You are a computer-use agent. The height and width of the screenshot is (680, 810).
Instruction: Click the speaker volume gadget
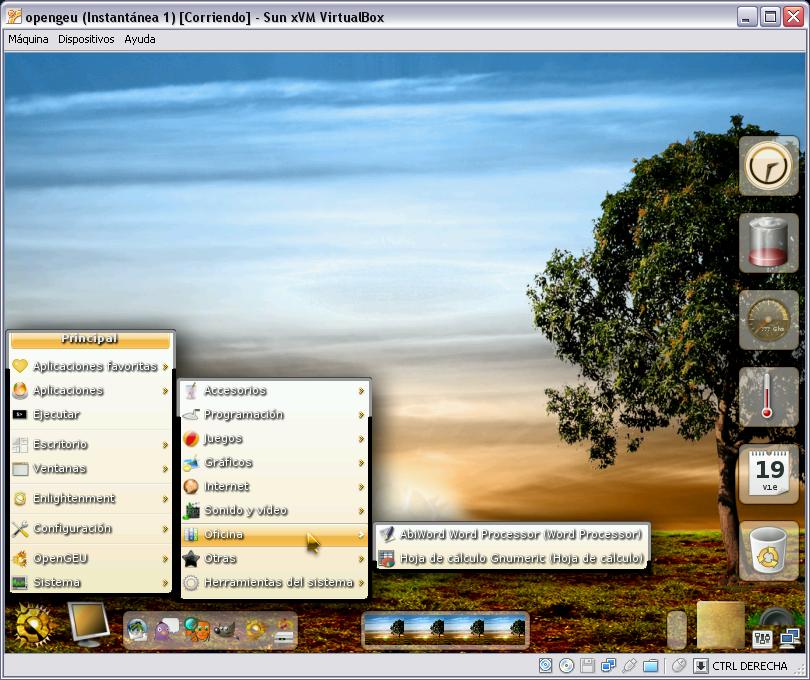click(x=776, y=617)
